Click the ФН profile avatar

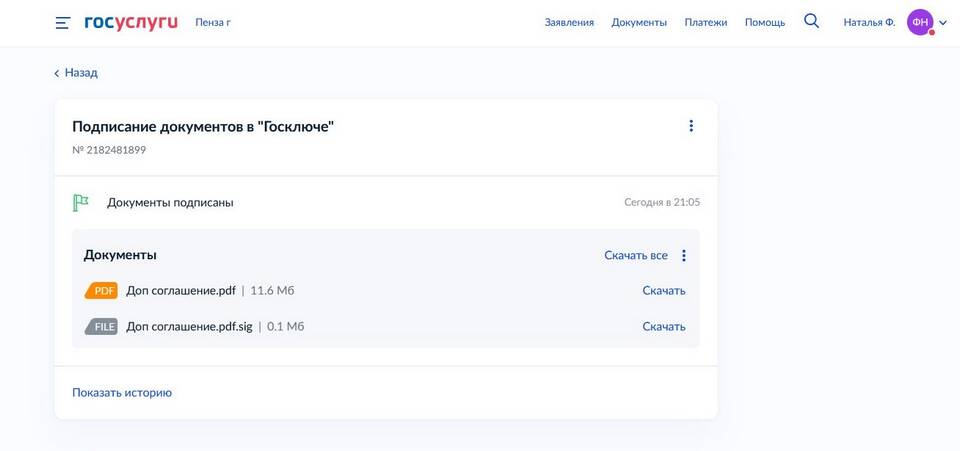(x=920, y=22)
